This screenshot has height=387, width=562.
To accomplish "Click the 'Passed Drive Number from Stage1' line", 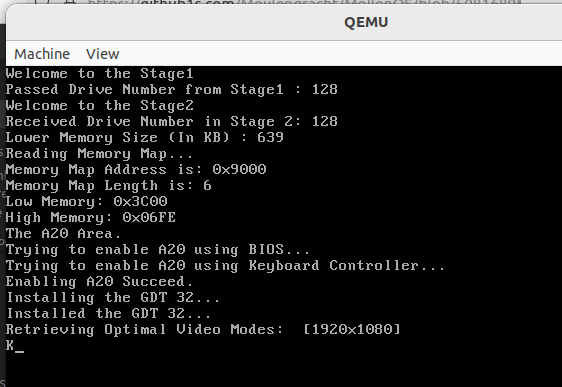I will pos(172,90).
